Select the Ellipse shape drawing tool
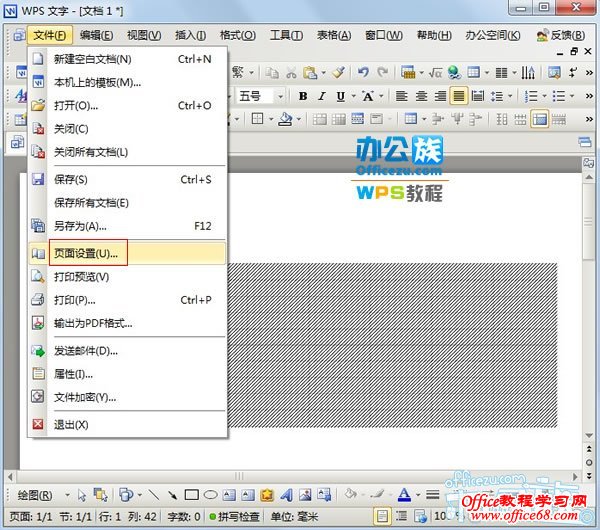The width and height of the screenshot is (600, 530). tap(211, 494)
